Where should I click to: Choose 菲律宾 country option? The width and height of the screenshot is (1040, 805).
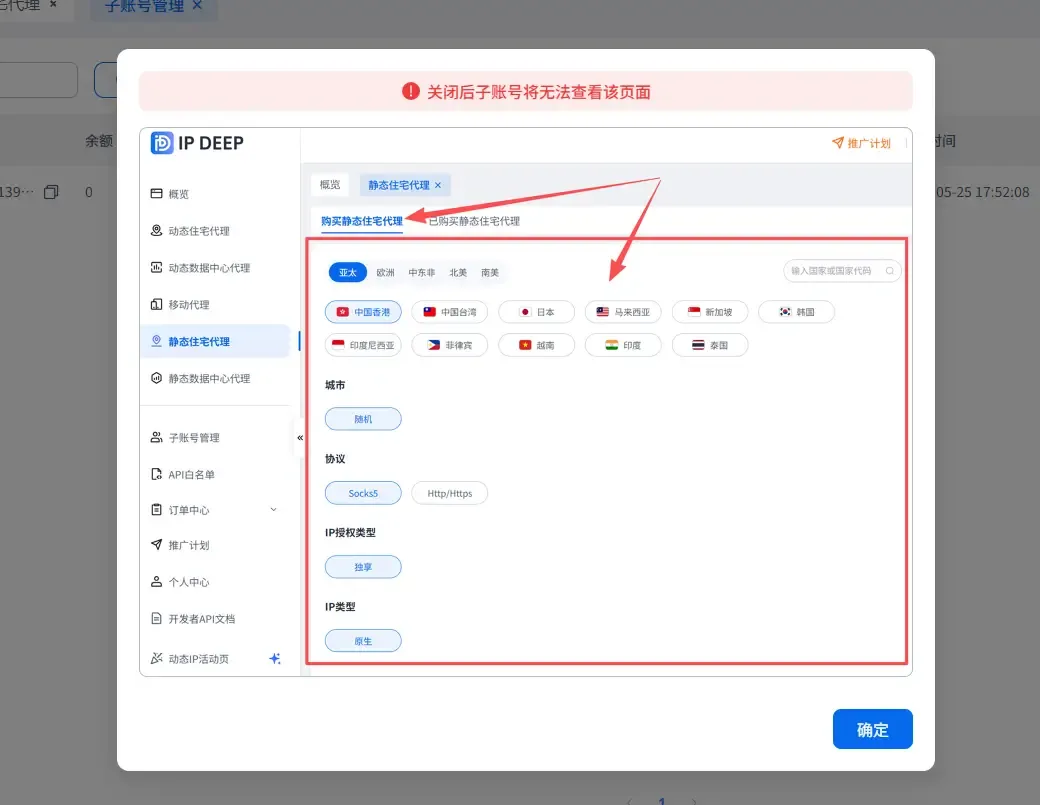tap(450, 345)
